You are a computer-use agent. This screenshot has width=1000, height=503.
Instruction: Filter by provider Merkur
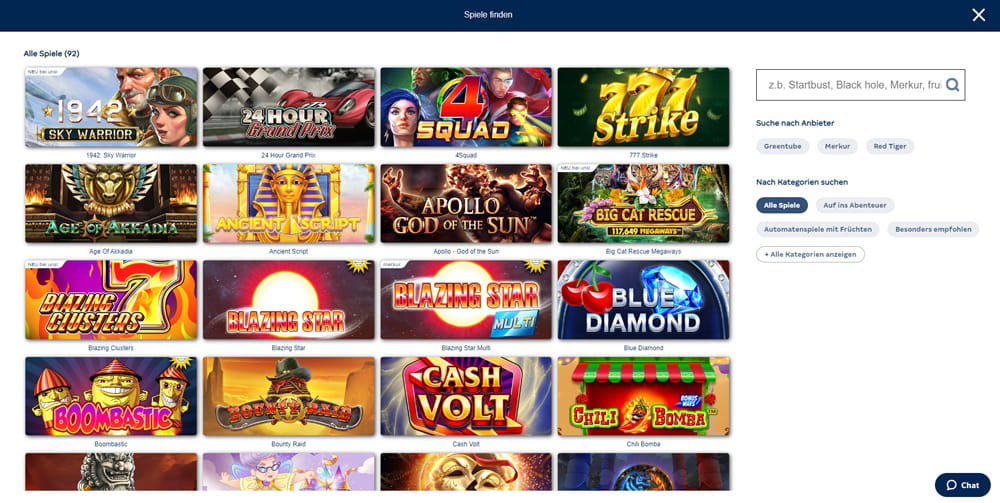point(837,147)
